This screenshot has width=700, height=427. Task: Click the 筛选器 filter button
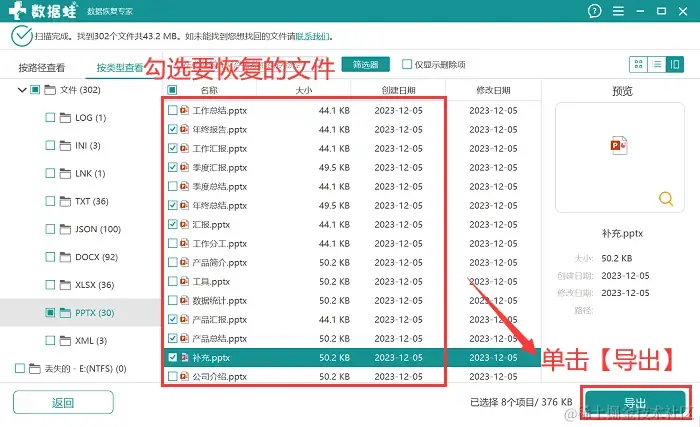366,64
